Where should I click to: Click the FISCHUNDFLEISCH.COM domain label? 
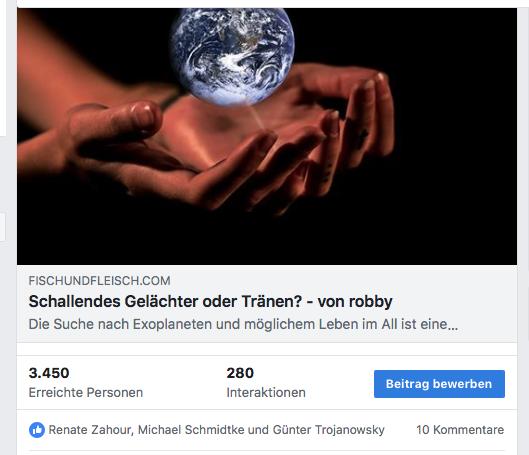point(100,281)
